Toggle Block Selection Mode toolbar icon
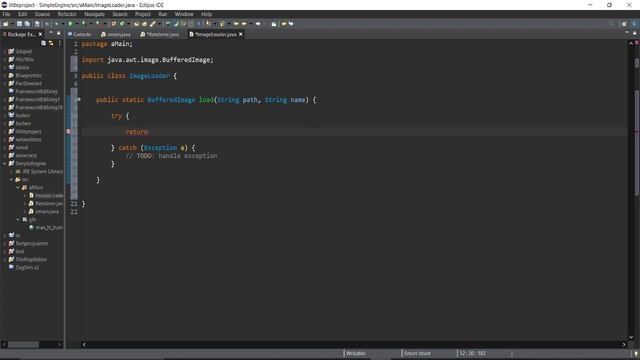Screen dimensions: 640x360 pos(191,24)
